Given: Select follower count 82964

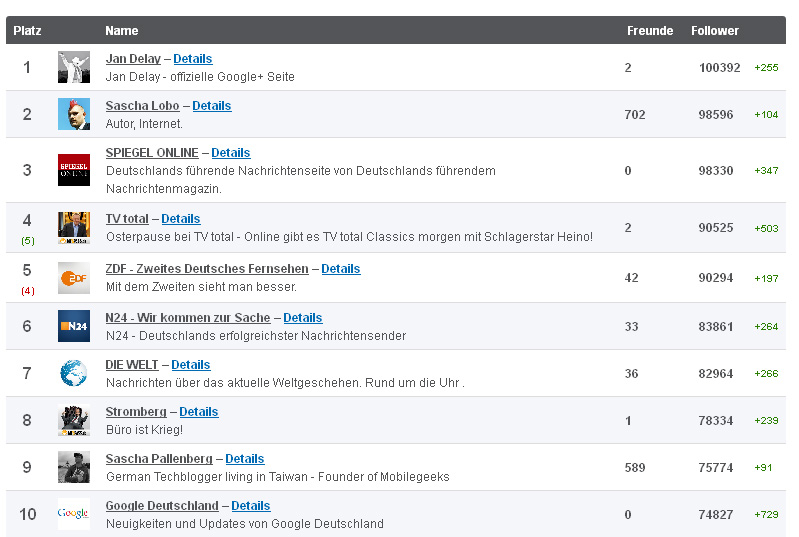Looking at the screenshot, I should [716, 373].
